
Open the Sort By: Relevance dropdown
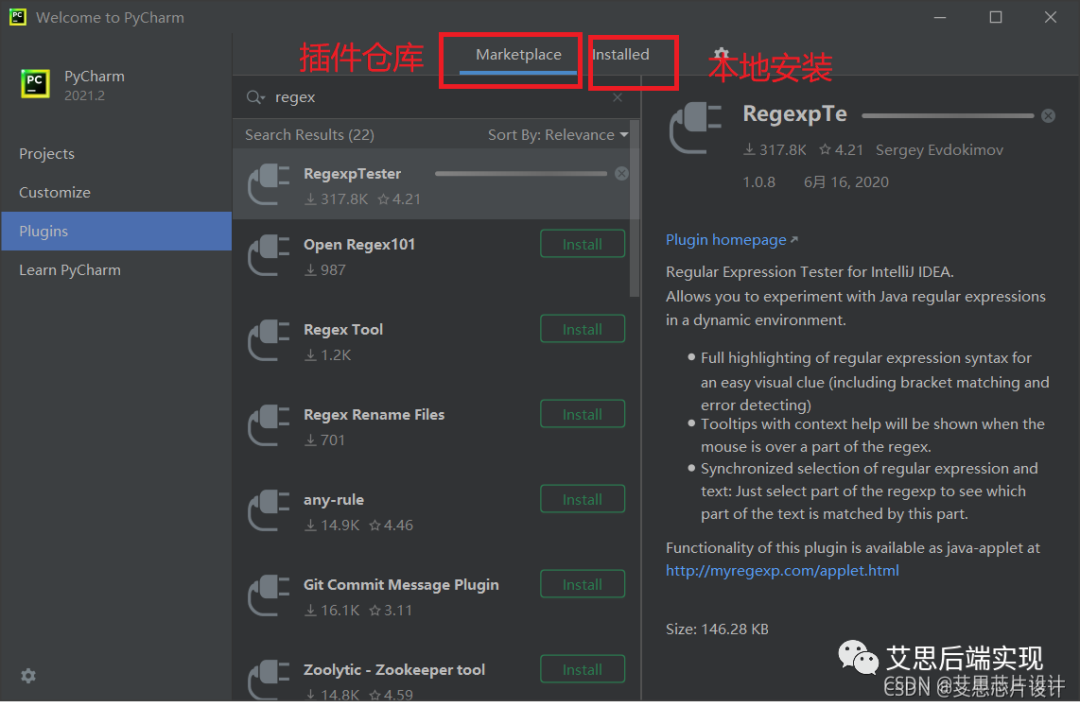click(557, 135)
